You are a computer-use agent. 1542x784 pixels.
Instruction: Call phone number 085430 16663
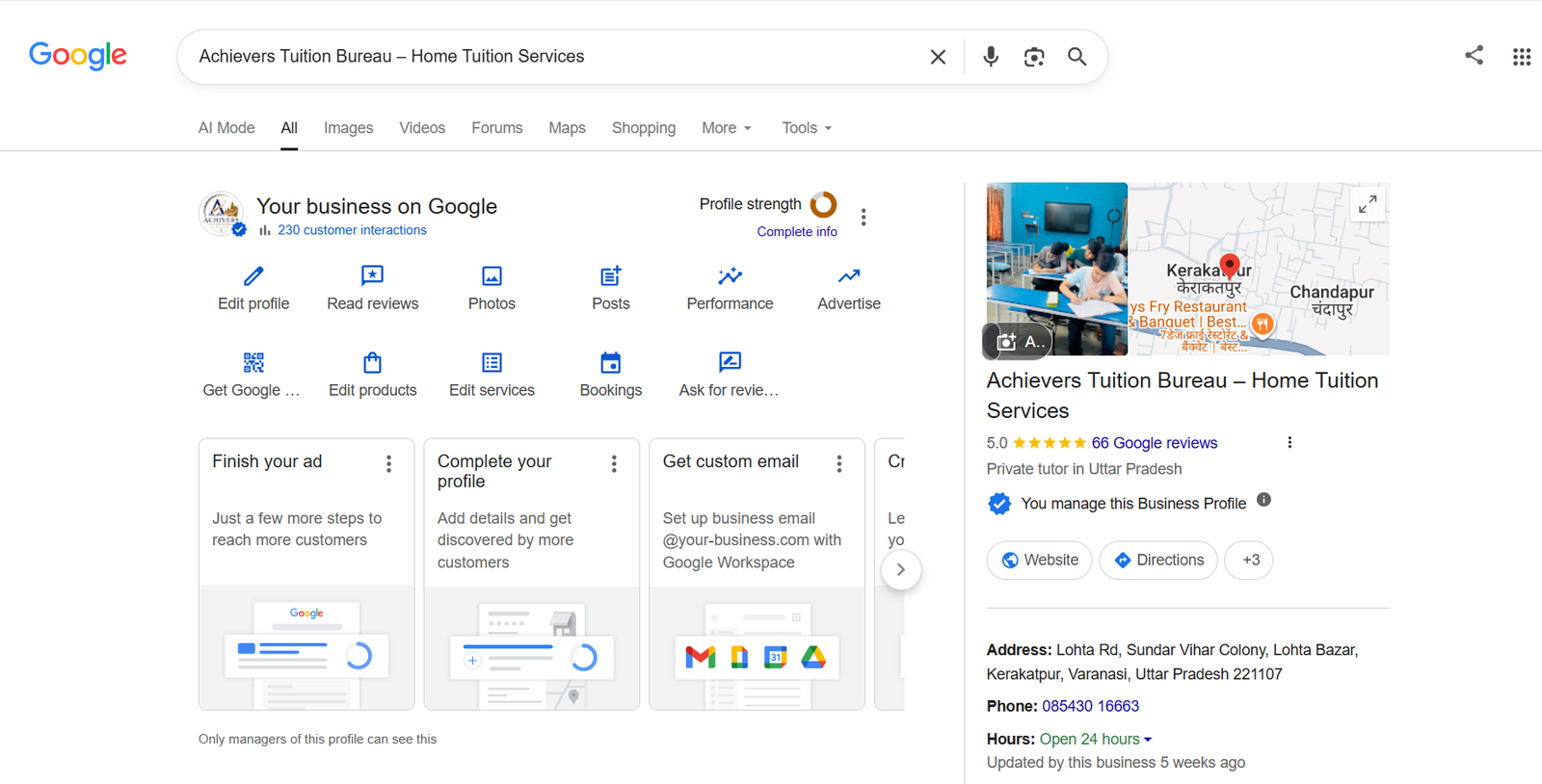1090,706
